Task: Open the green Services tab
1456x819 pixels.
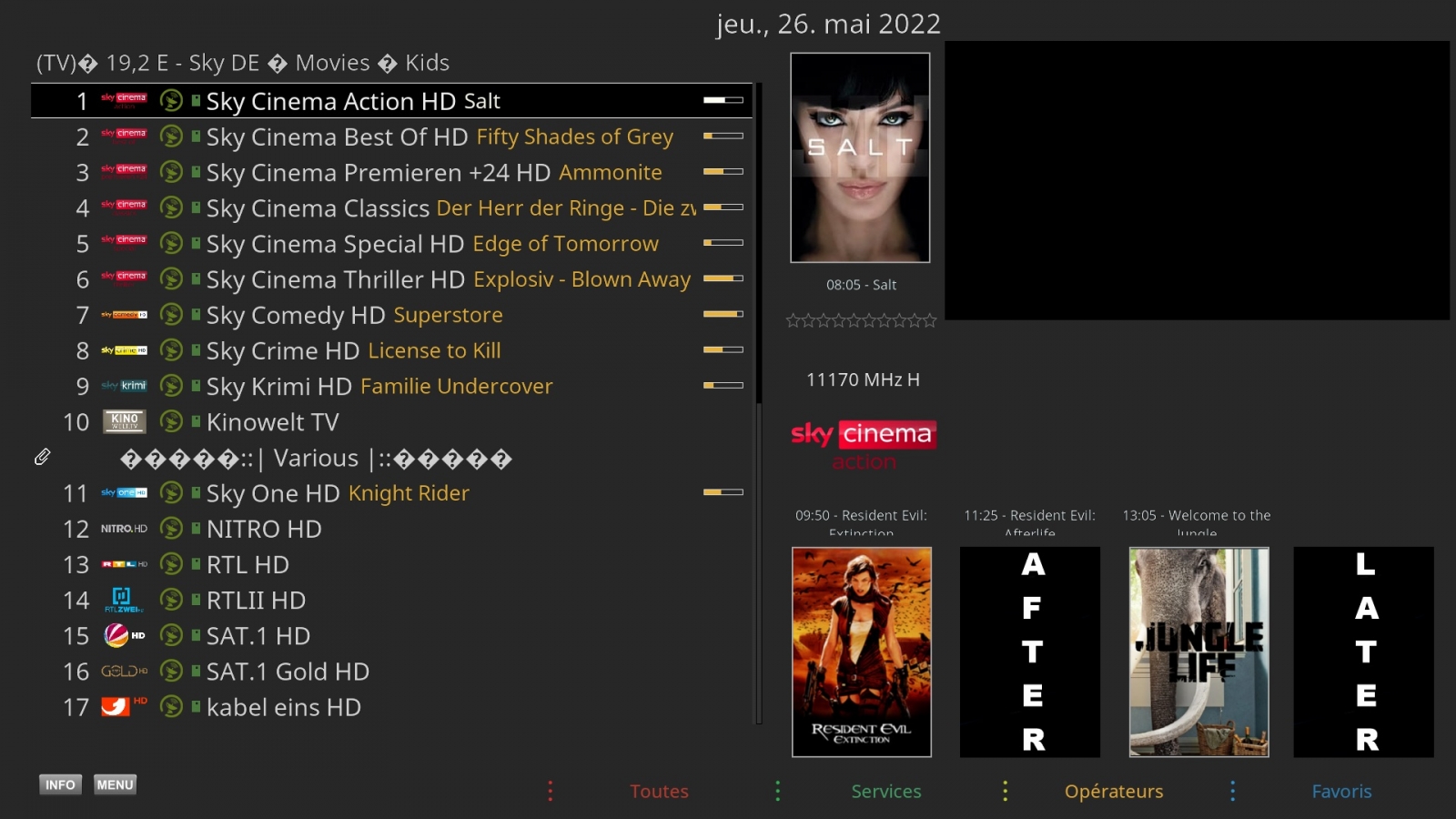Action: (x=886, y=791)
